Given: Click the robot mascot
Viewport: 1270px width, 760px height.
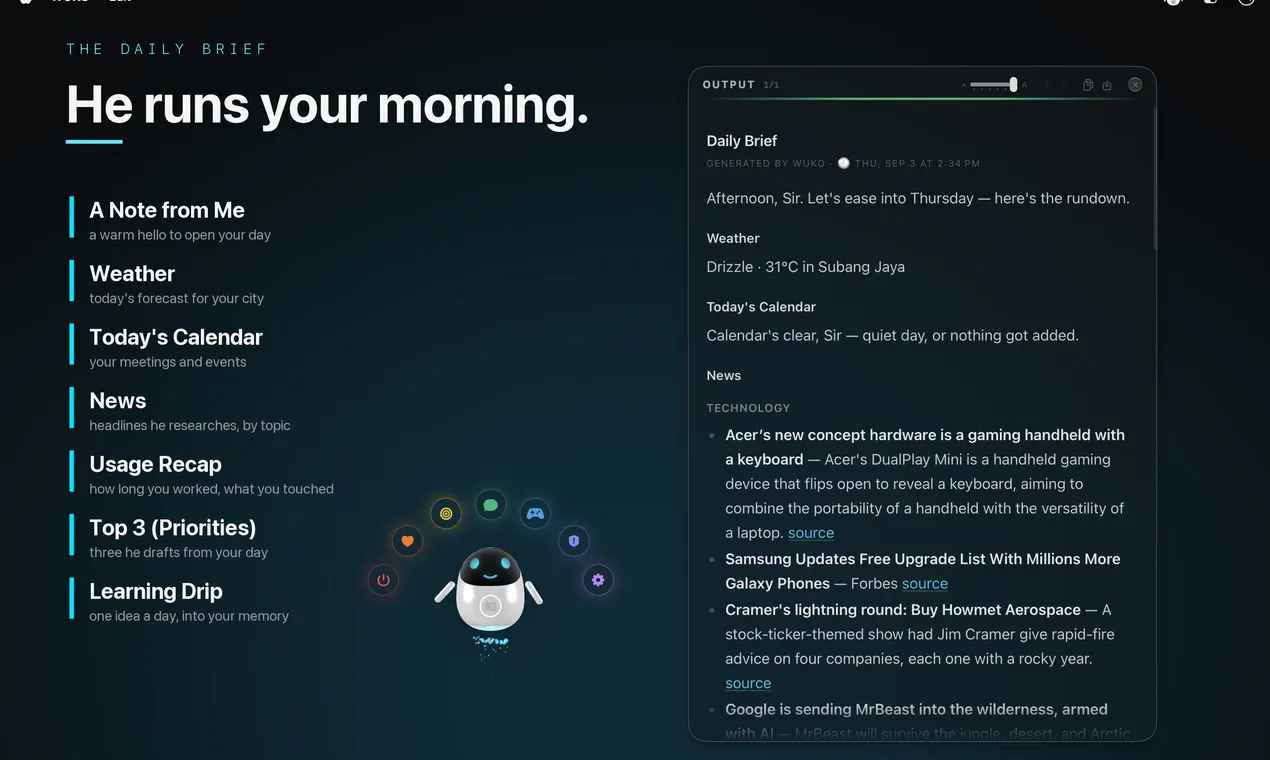Looking at the screenshot, I should pyautogui.click(x=489, y=590).
